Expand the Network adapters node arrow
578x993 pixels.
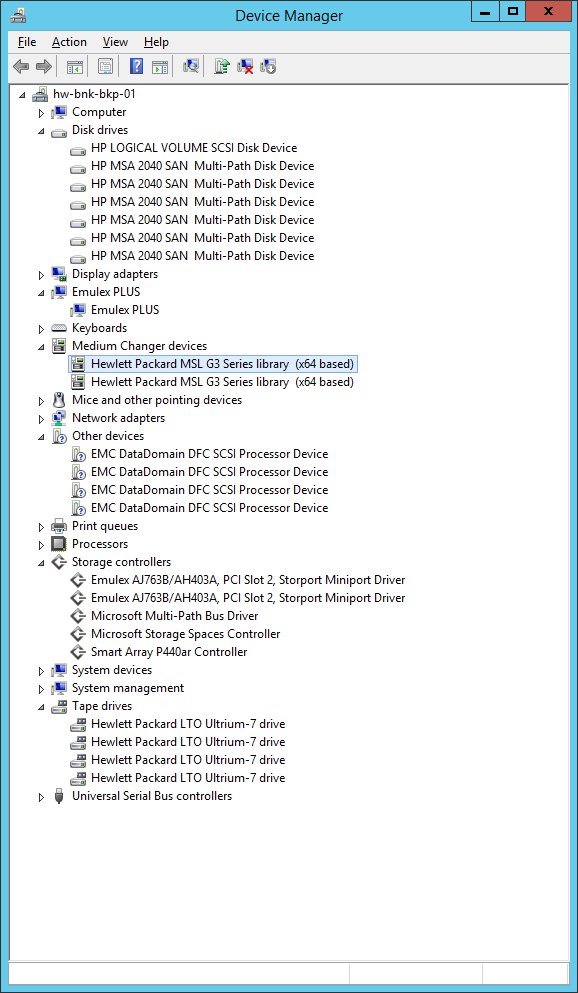coord(42,419)
